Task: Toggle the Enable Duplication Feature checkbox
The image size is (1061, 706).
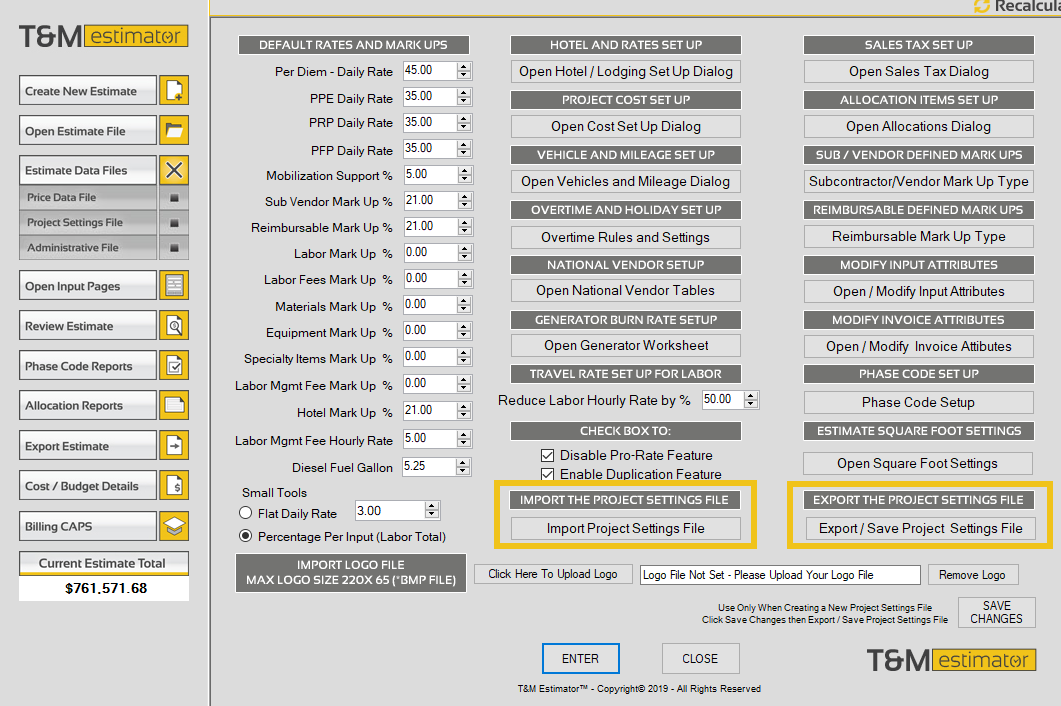Action: [x=547, y=475]
